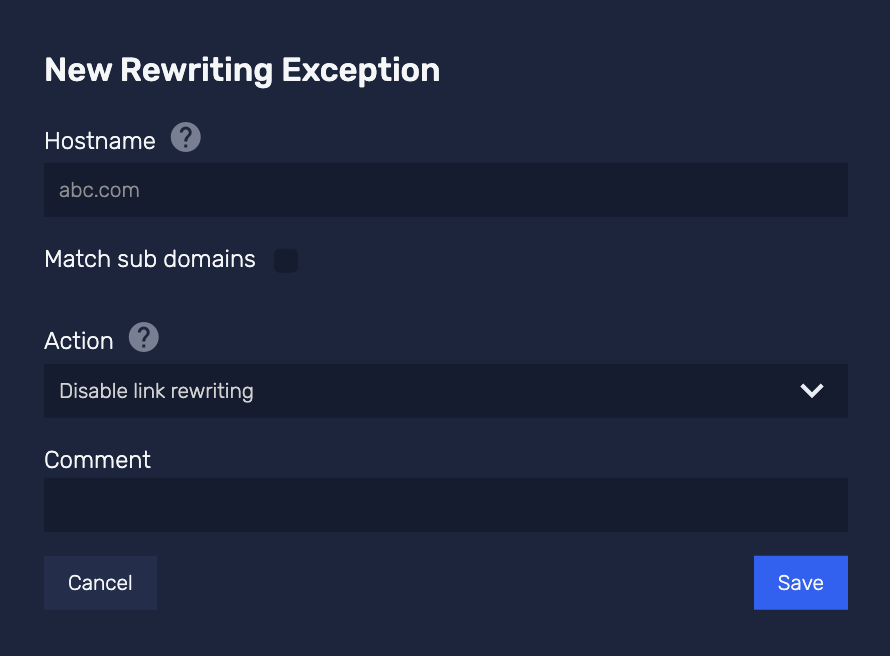The image size is (890, 656).
Task: Focus the Comment text area
Action: pyautogui.click(x=445, y=504)
